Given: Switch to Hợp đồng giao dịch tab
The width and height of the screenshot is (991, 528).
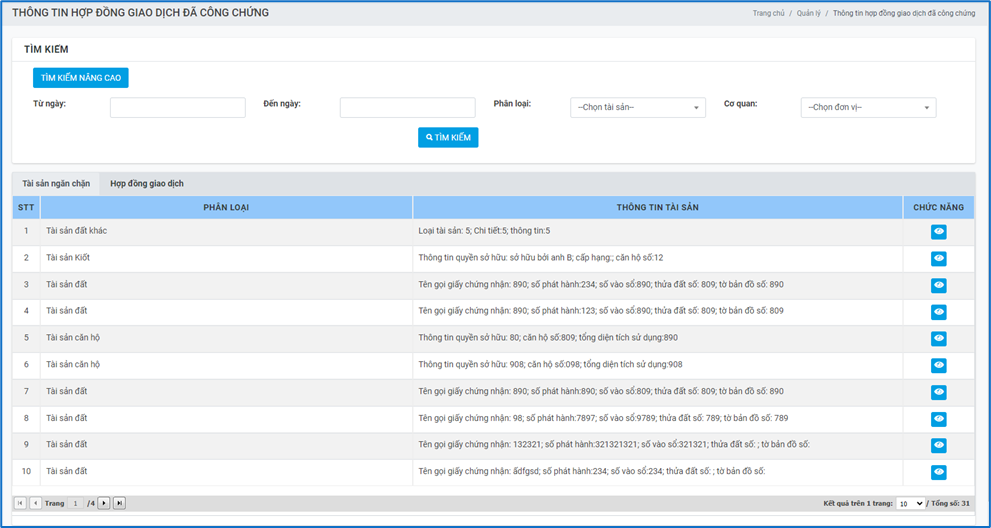Looking at the screenshot, I should [147, 184].
